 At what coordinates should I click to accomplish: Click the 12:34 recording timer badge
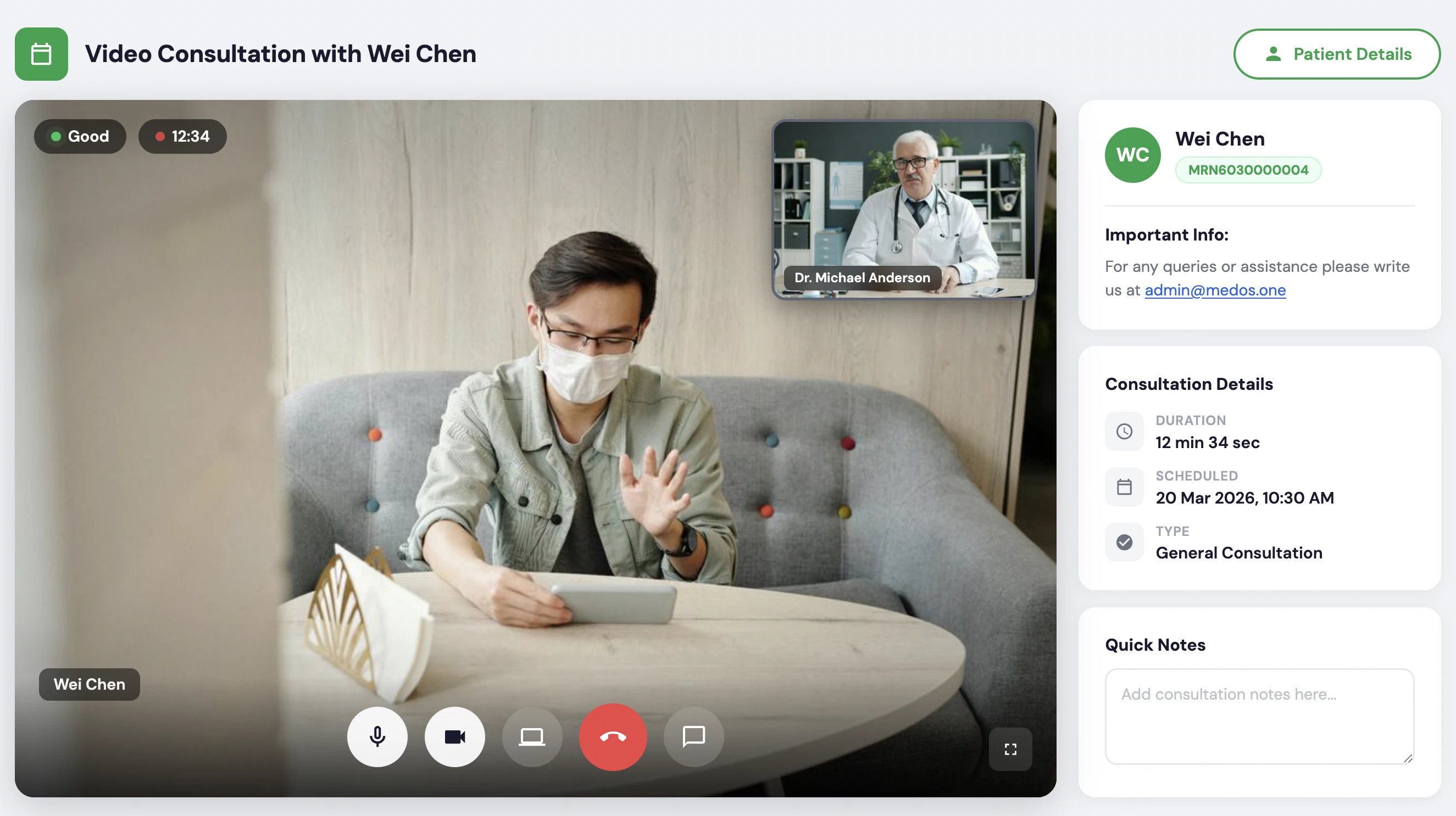click(x=182, y=136)
